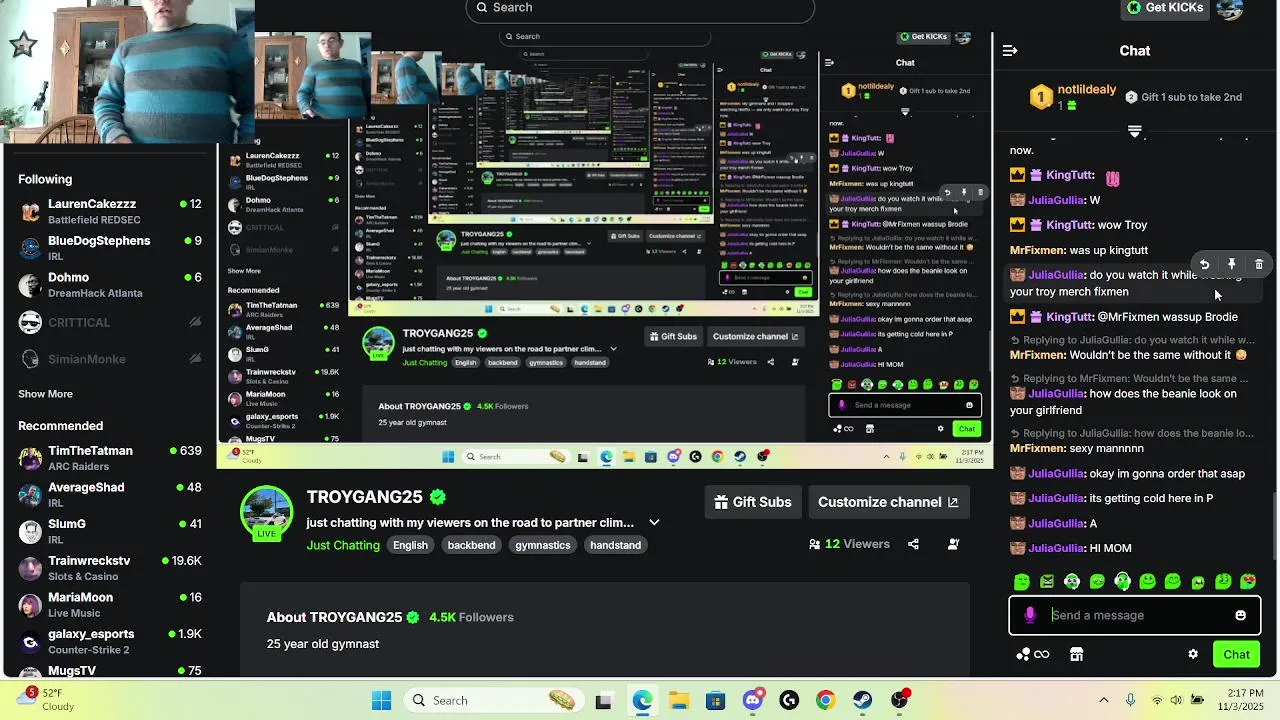
Task: Open BlueDogStephens channel in sidebar
Action: (110, 248)
